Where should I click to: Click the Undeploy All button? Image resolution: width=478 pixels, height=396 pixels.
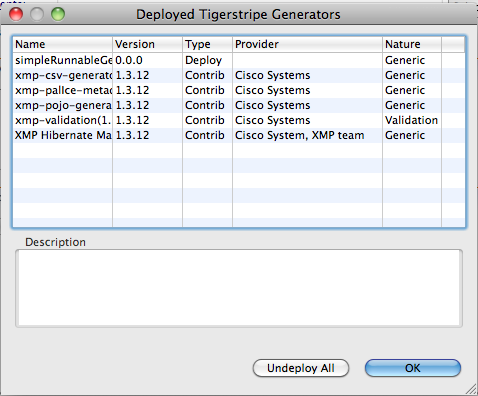(301, 368)
